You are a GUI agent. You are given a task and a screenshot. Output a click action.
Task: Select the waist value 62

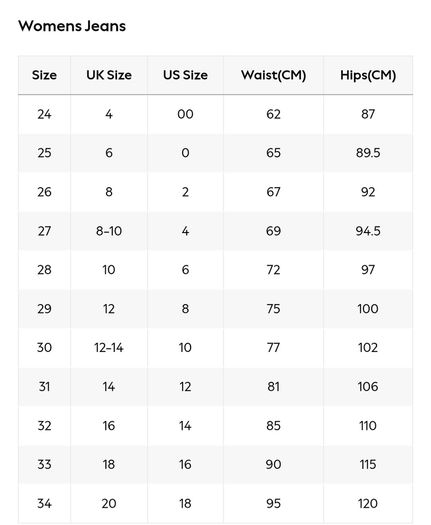[273, 115]
